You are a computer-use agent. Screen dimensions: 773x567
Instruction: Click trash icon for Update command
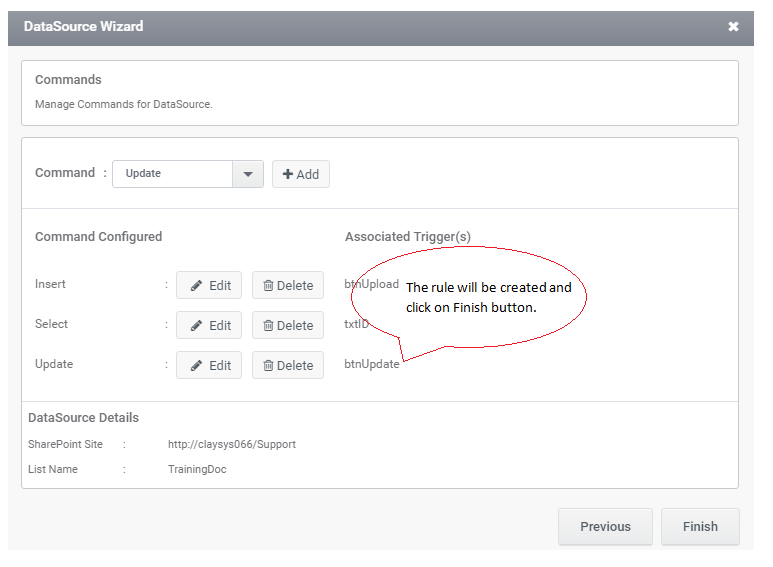[x=268, y=365]
